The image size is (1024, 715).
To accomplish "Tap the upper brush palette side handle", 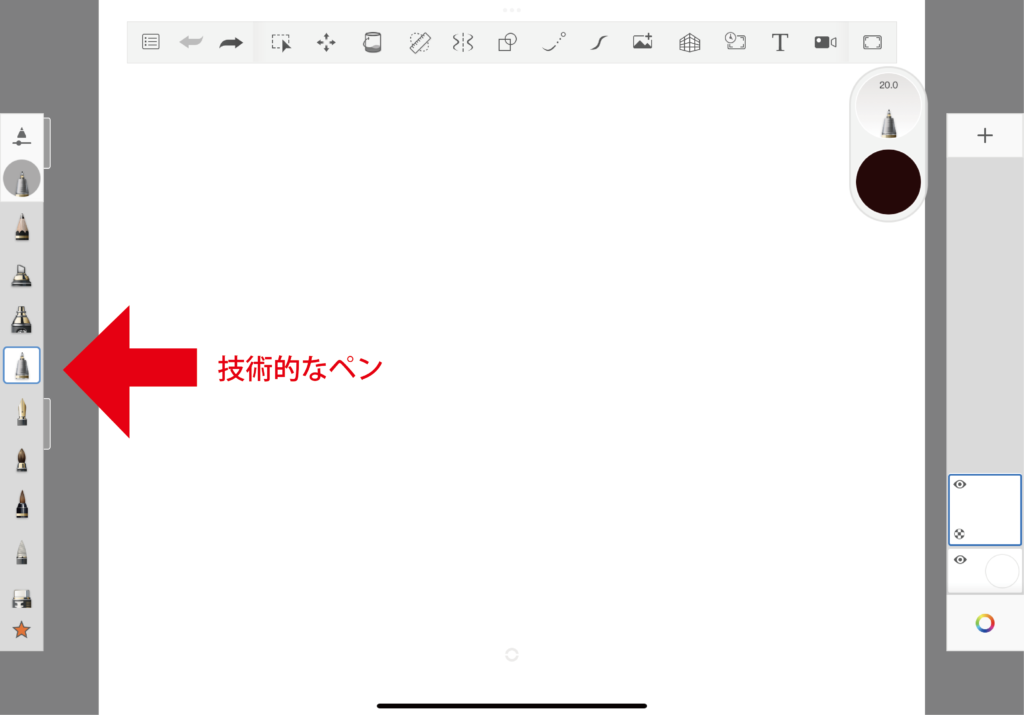I will click(47, 143).
